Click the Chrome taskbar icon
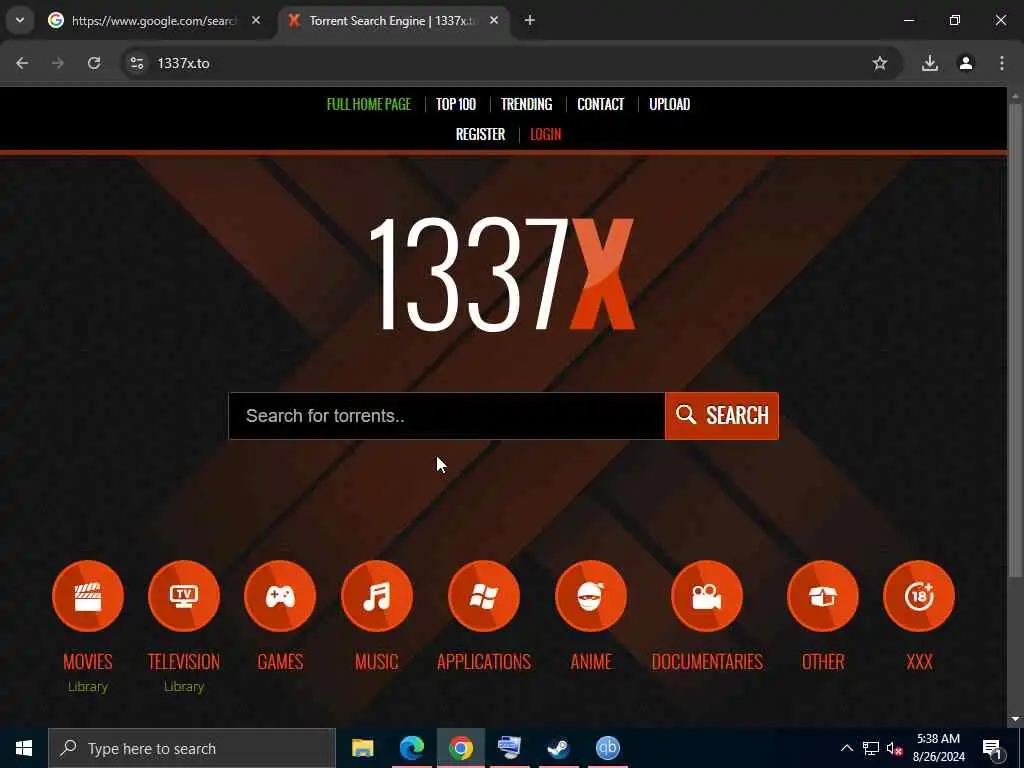This screenshot has height=768, width=1024. coord(460,748)
